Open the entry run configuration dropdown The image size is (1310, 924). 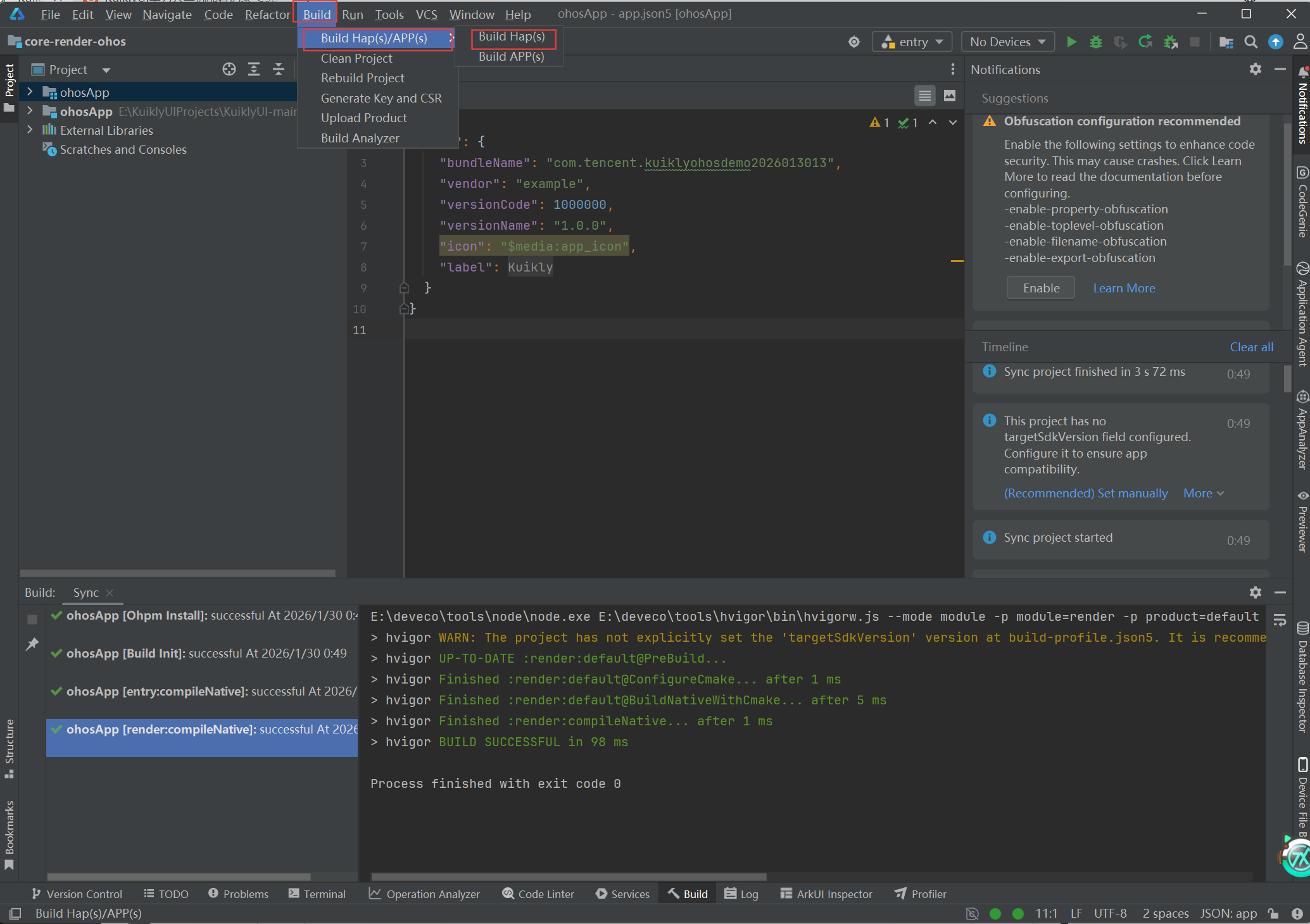[x=912, y=42]
